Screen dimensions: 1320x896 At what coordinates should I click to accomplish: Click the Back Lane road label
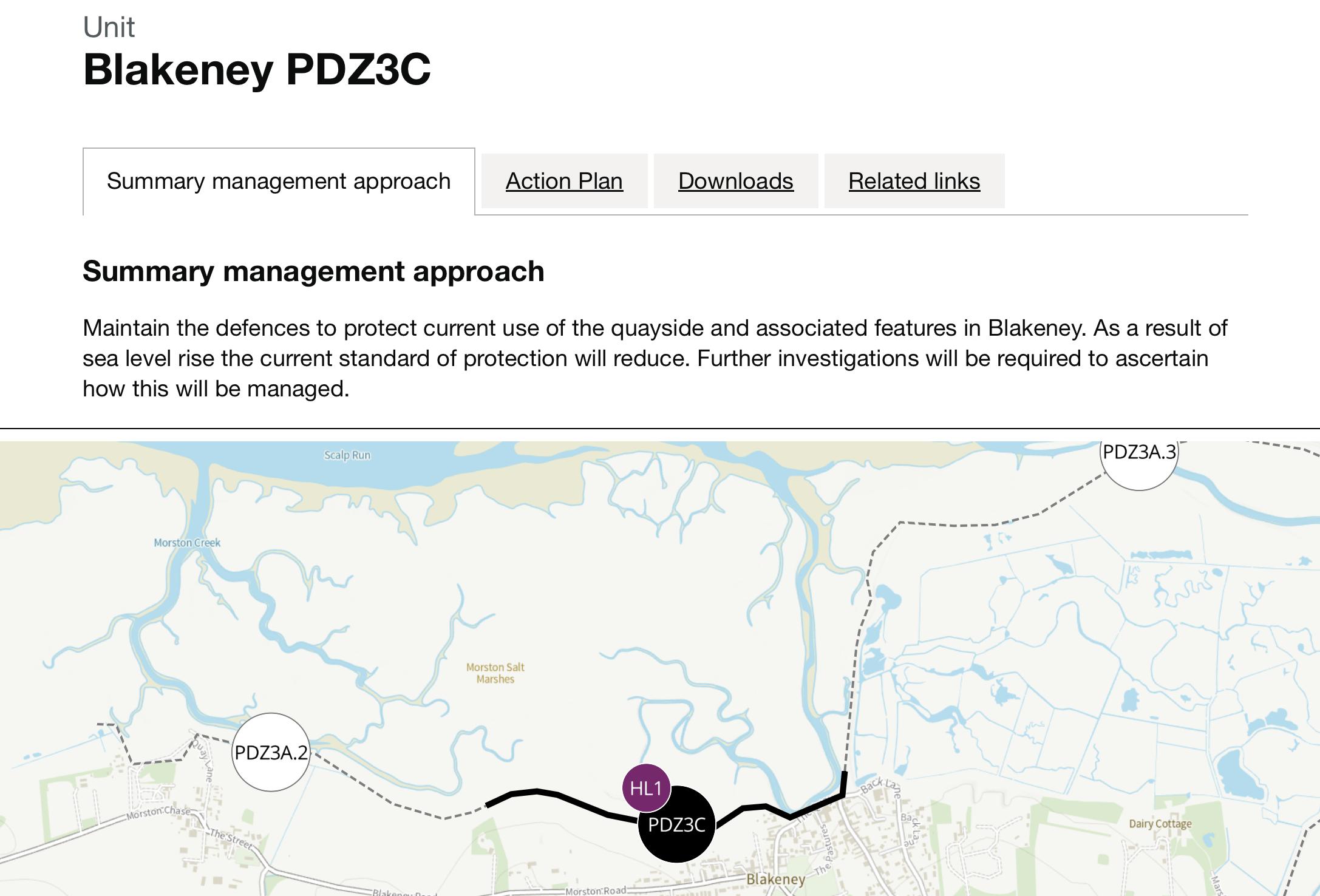(880, 787)
